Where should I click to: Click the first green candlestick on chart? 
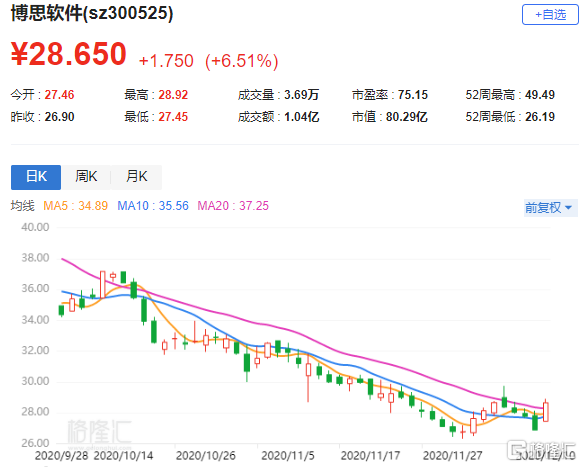tap(62, 311)
